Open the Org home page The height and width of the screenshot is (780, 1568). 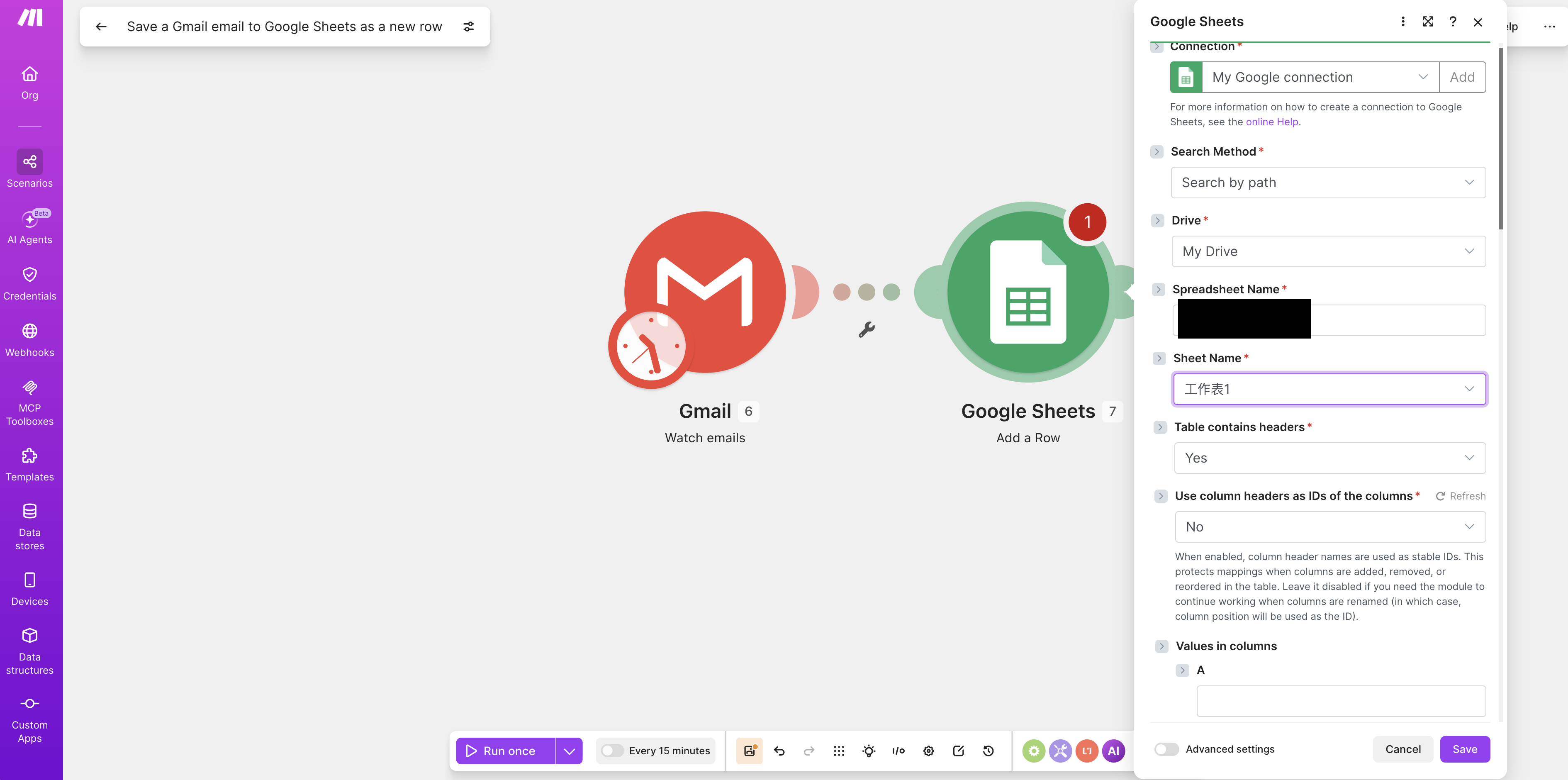pos(30,83)
